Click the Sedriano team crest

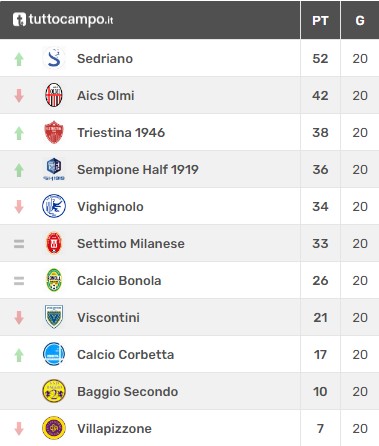coord(54,58)
